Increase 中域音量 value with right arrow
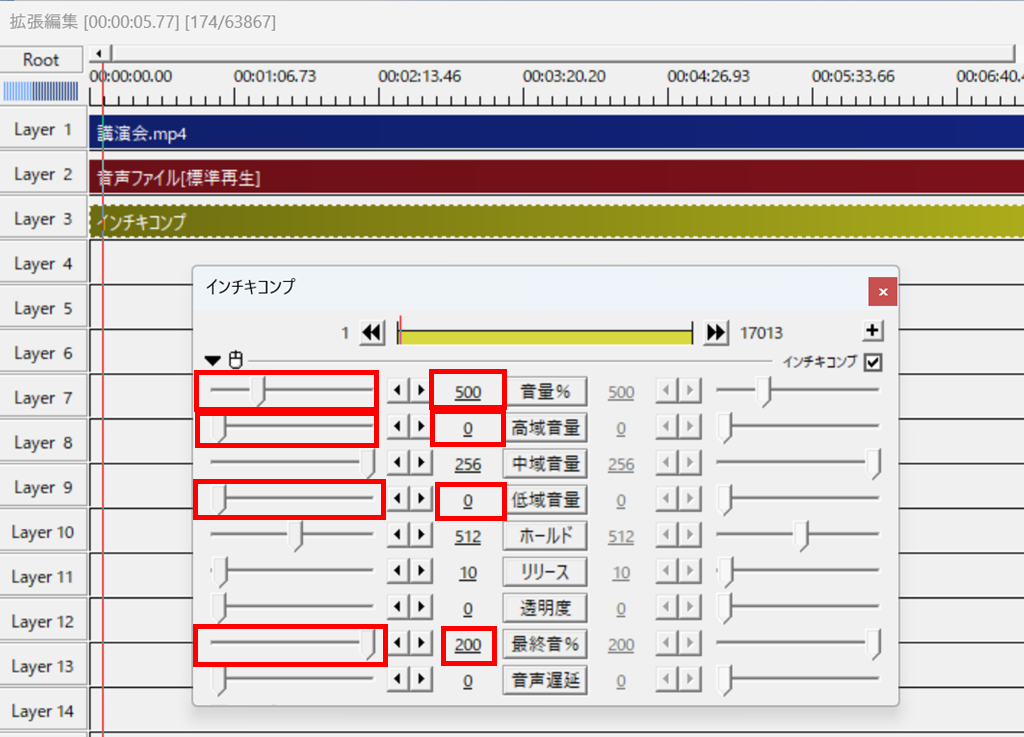This screenshot has width=1024, height=737. coord(422,463)
